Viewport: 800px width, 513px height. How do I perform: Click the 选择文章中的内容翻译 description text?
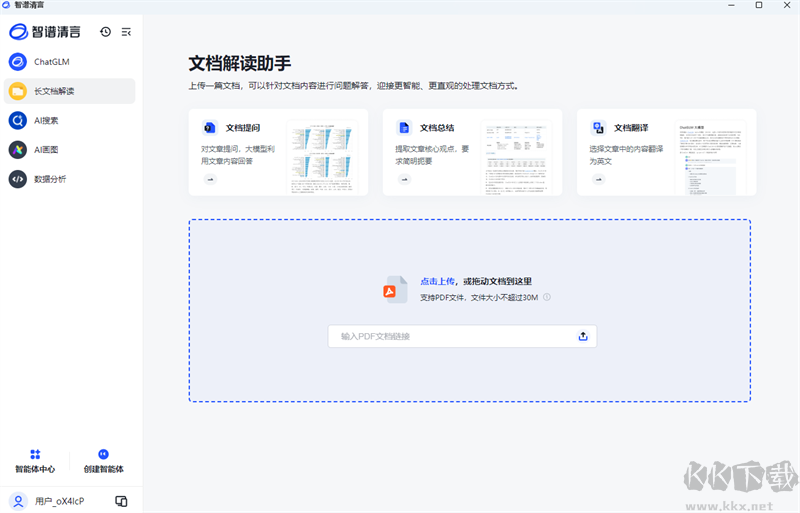click(x=626, y=155)
